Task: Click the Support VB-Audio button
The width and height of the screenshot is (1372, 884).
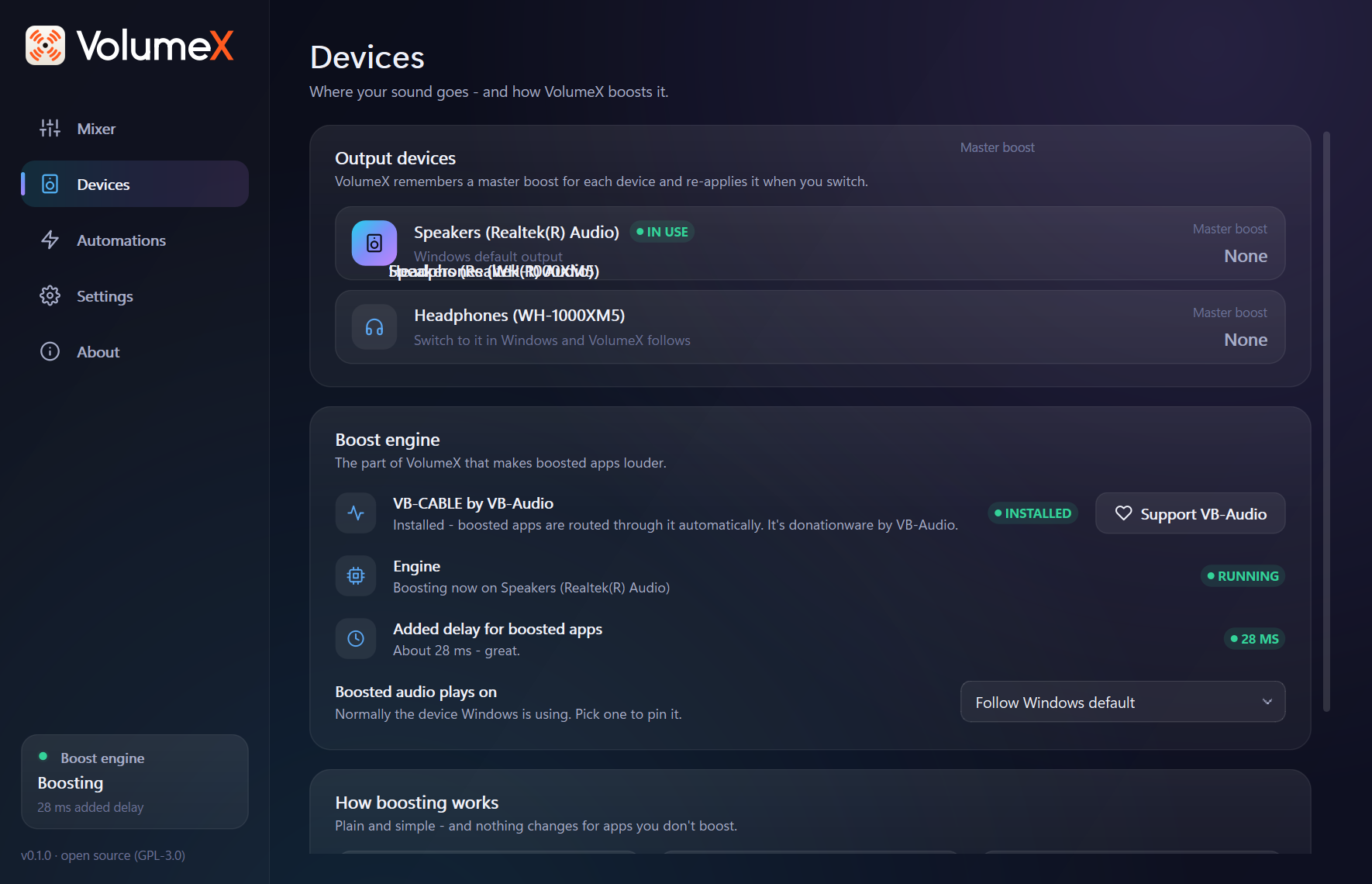Action: tap(1190, 513)
